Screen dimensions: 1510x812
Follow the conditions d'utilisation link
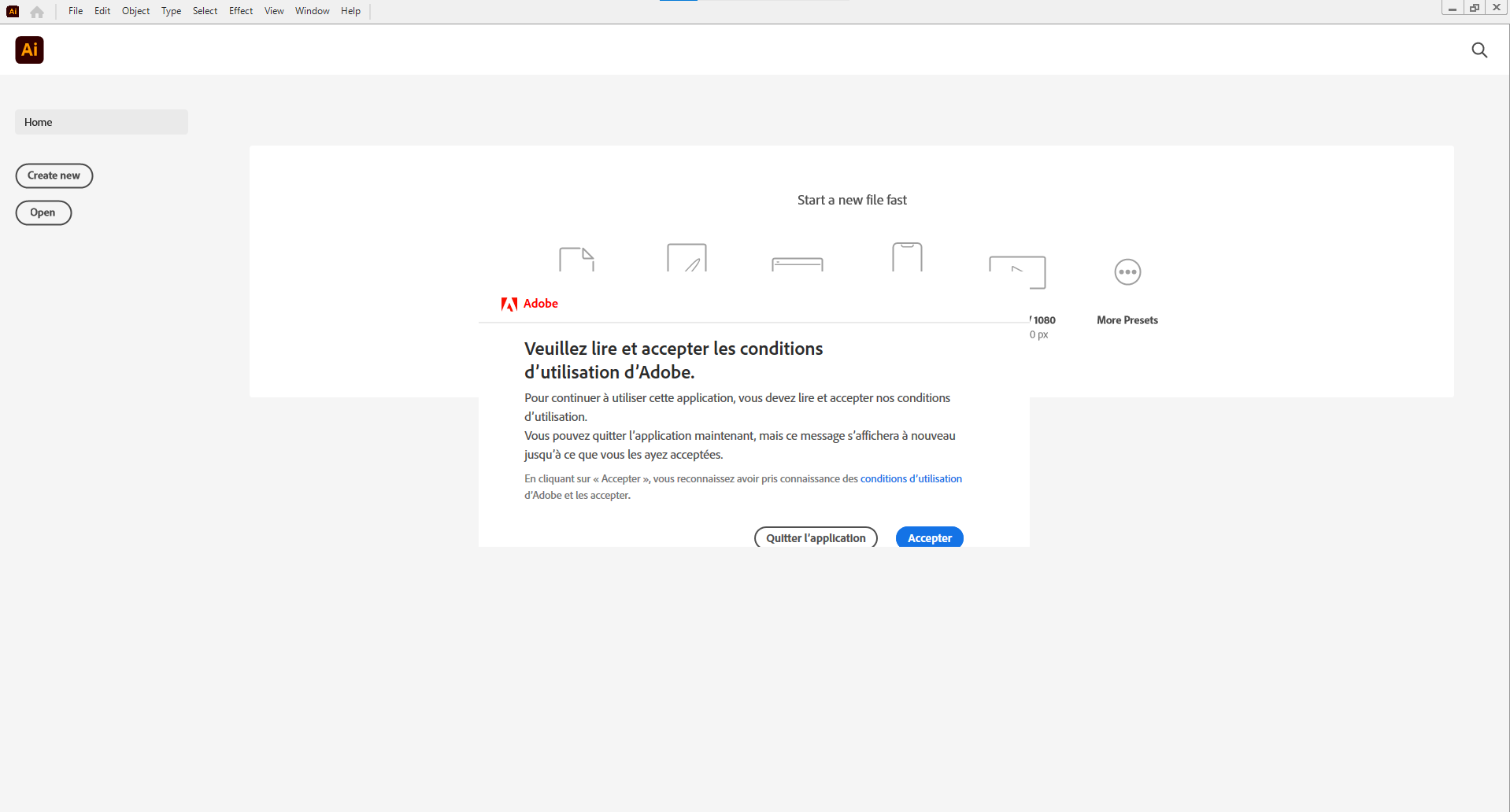tap(911, 478)
